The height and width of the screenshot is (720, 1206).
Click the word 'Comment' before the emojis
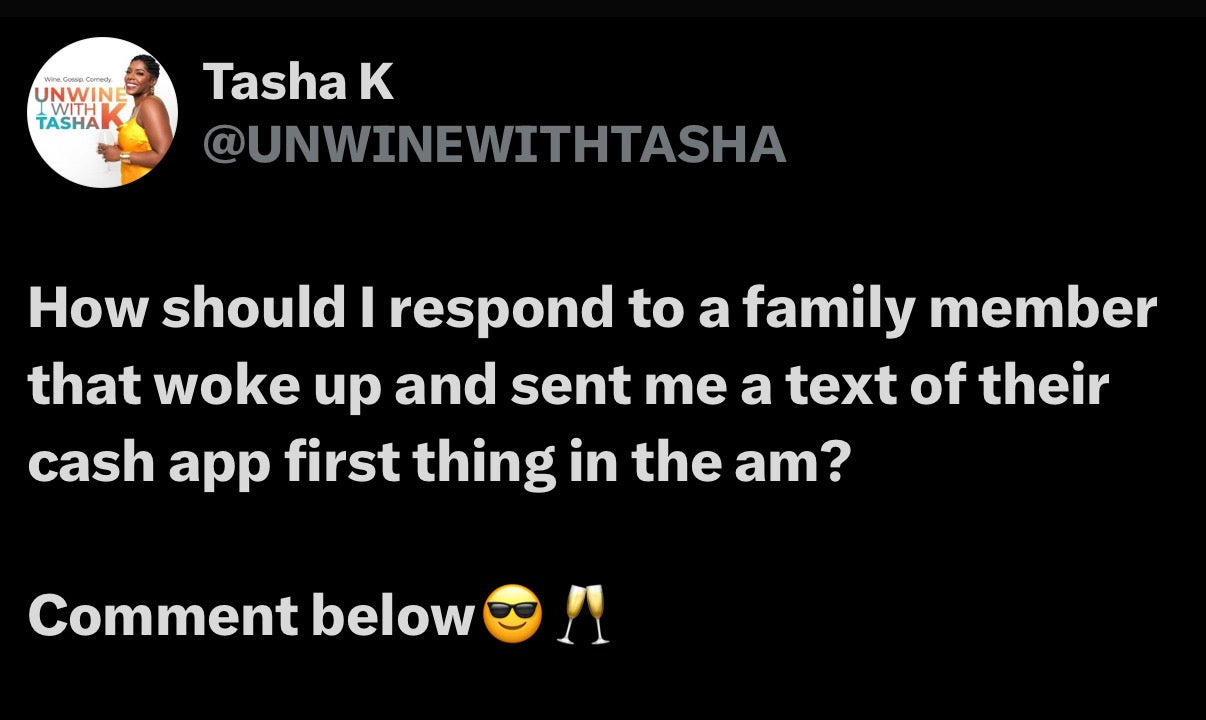click(164, 616)
